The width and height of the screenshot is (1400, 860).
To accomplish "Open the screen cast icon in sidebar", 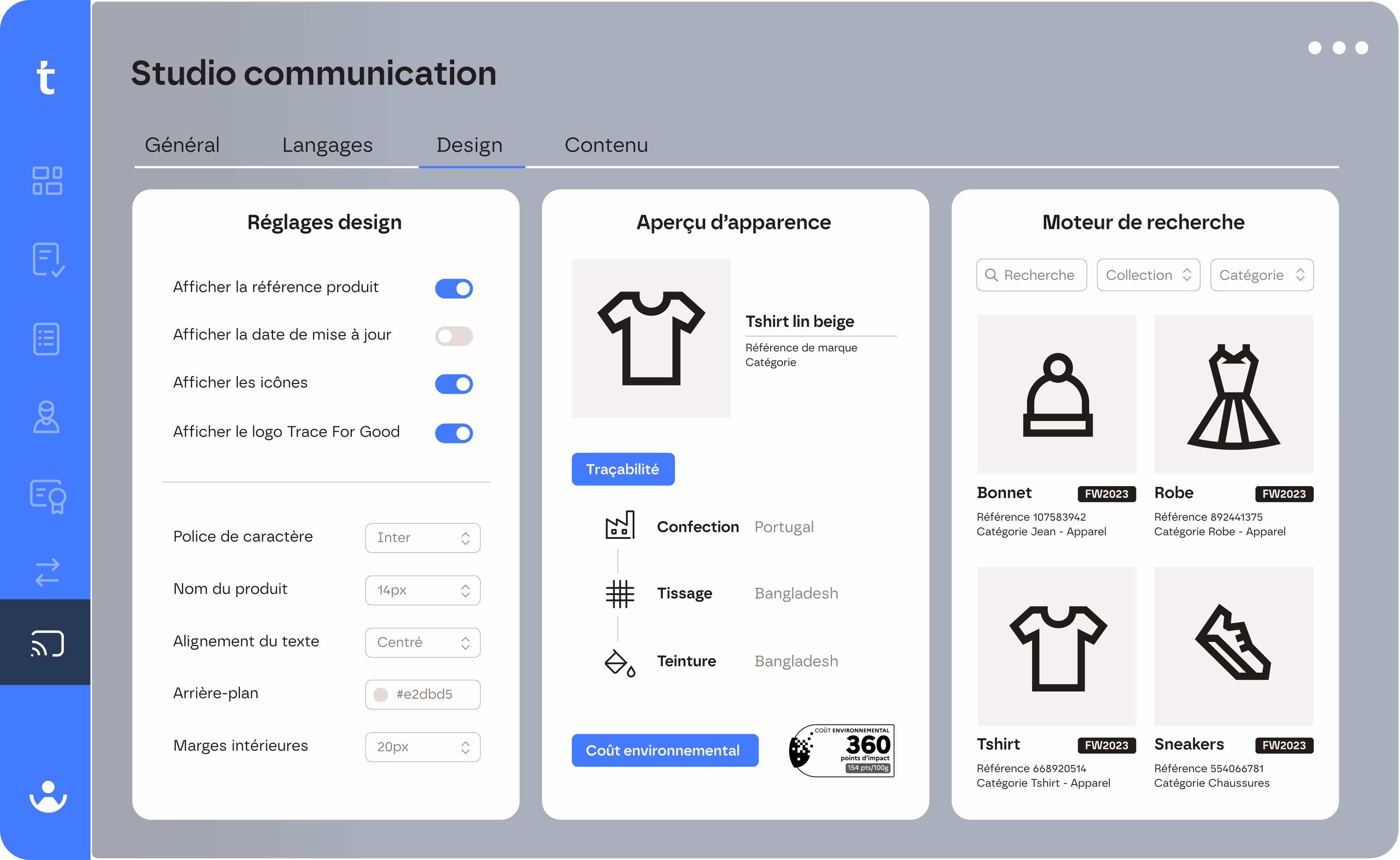I will click(x=47, y=643).
